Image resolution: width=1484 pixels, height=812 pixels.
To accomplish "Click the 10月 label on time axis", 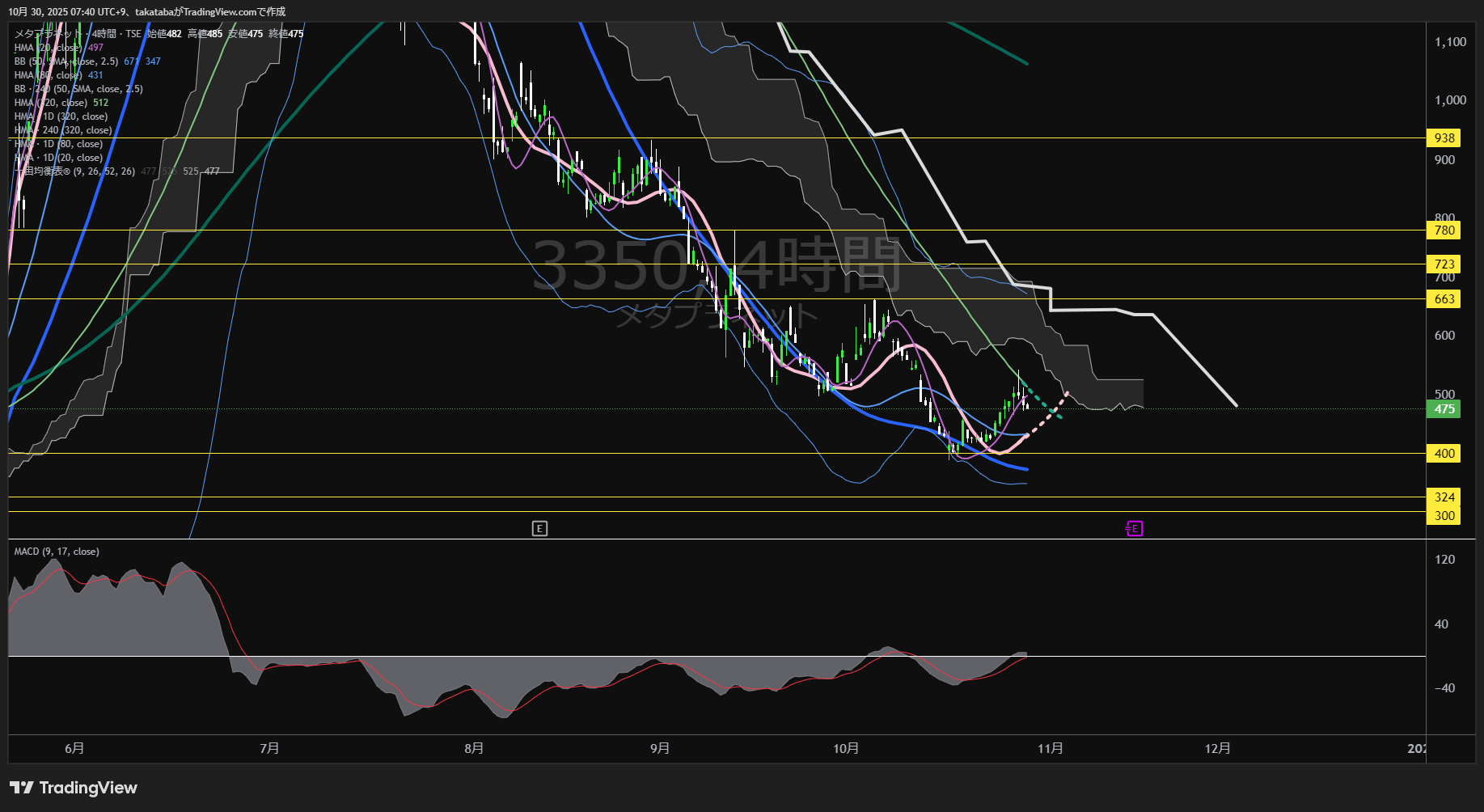I will pos(846,749).
